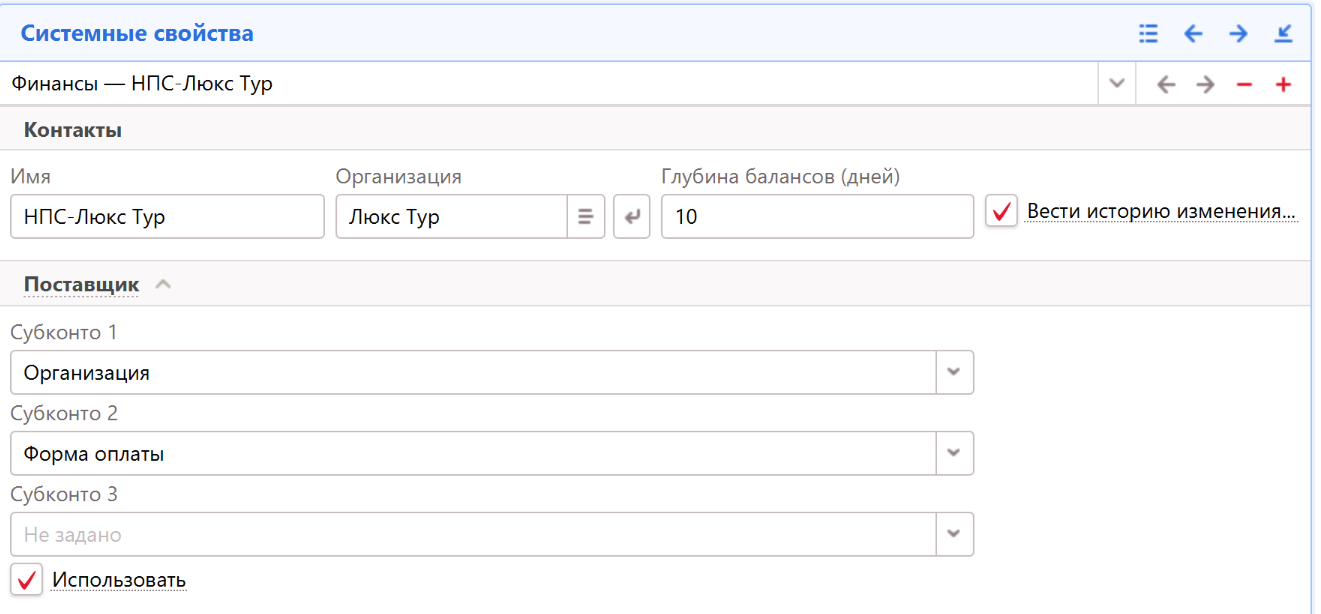Click the collapse arrow icon in header
The height and width of the screenshot is (614, 1321).
tap(1283, 34)
